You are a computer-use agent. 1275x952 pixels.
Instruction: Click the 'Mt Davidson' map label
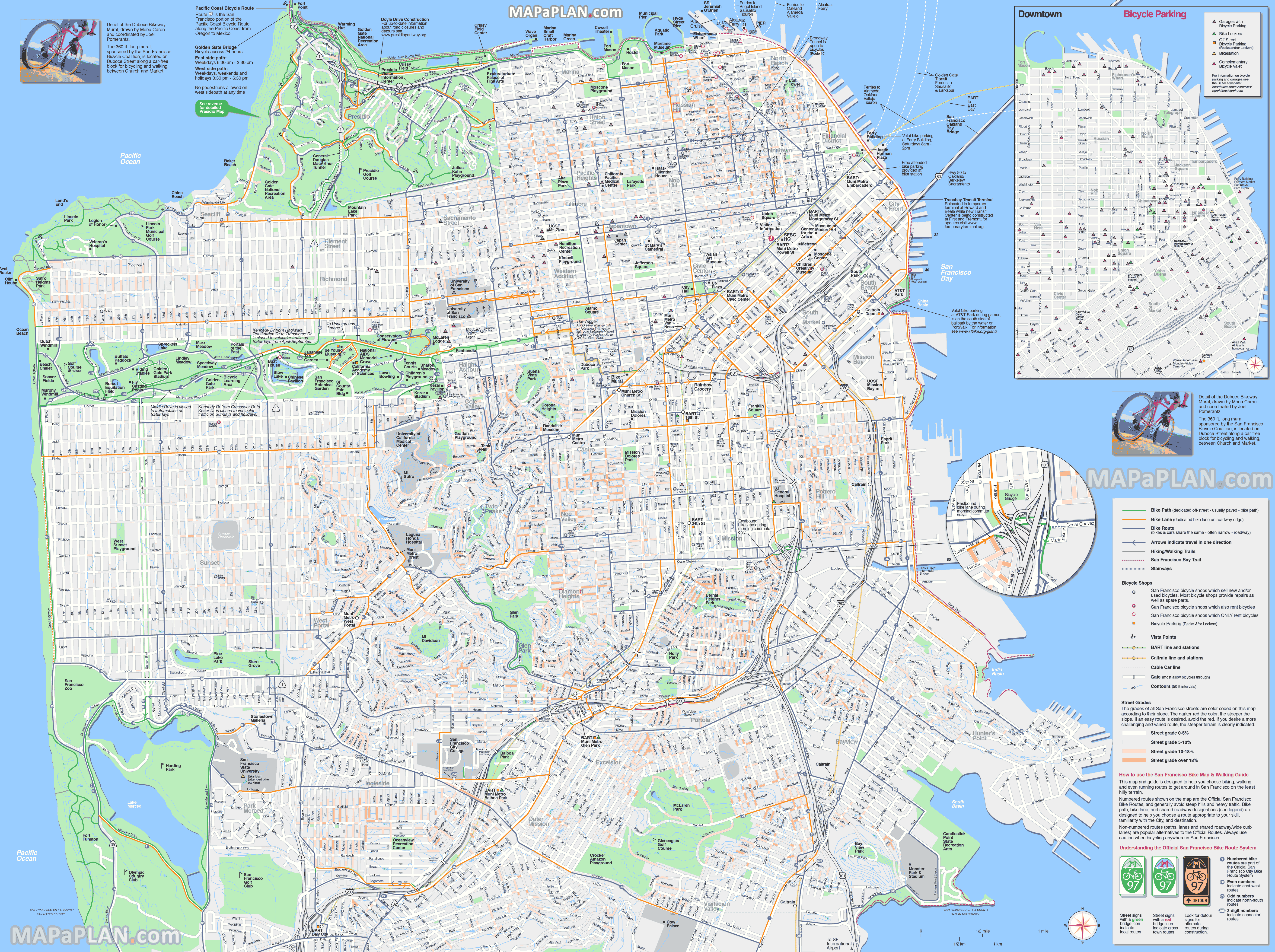[430, 639]
